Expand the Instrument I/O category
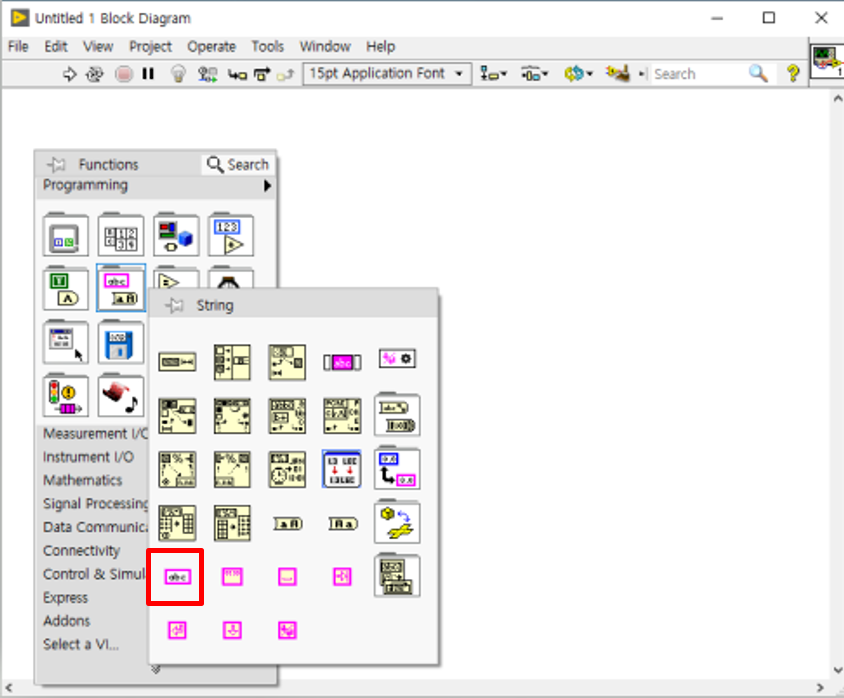The height and width of the screenshot is (698, 844). pyautogui.click(x=88, y=457)
